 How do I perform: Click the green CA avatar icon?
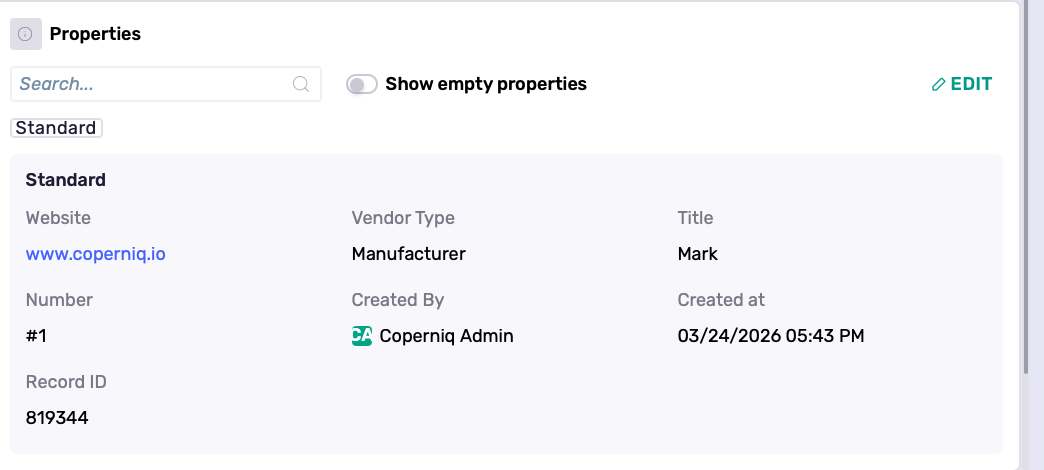[x=362, y=336]
